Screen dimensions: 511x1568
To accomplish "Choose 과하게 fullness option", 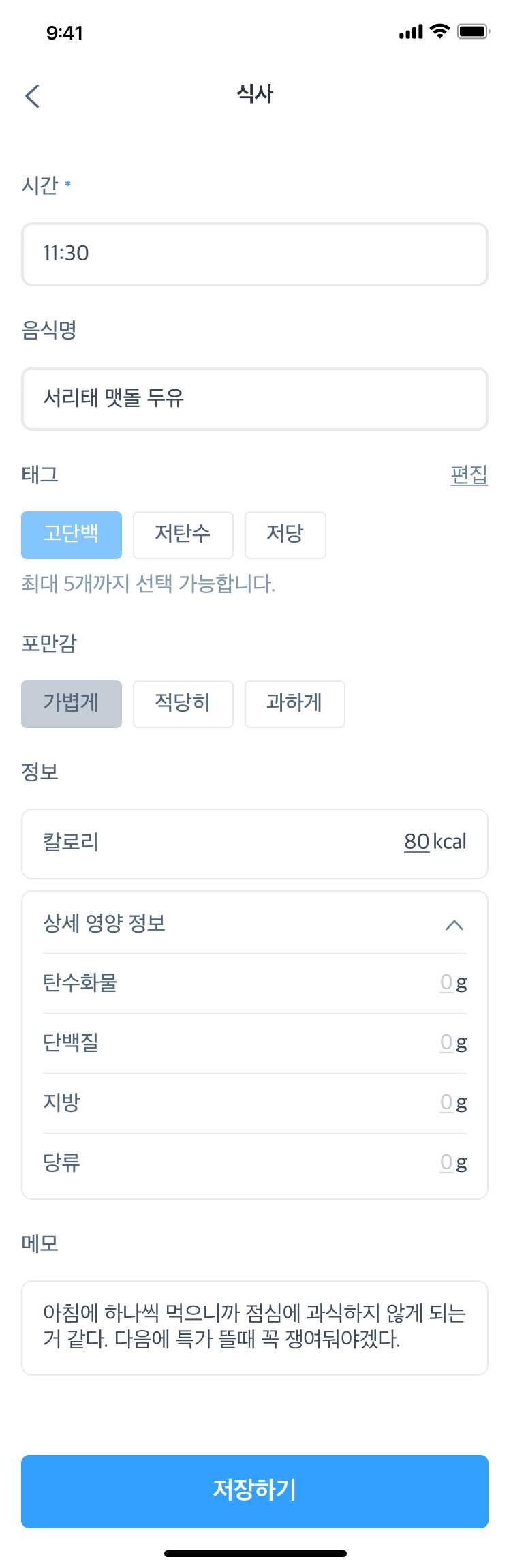I will [x=294, y=704].
